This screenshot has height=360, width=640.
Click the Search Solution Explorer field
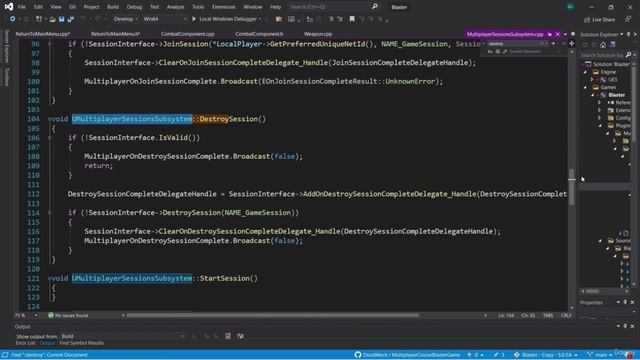coord(602,55)
